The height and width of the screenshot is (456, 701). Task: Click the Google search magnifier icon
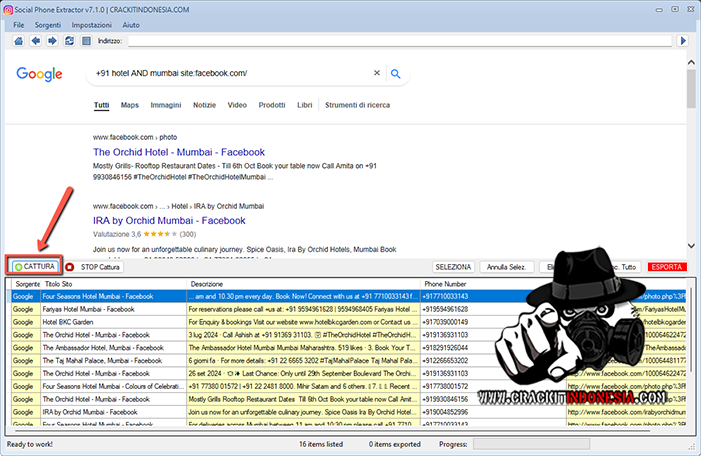pos(397,73)
